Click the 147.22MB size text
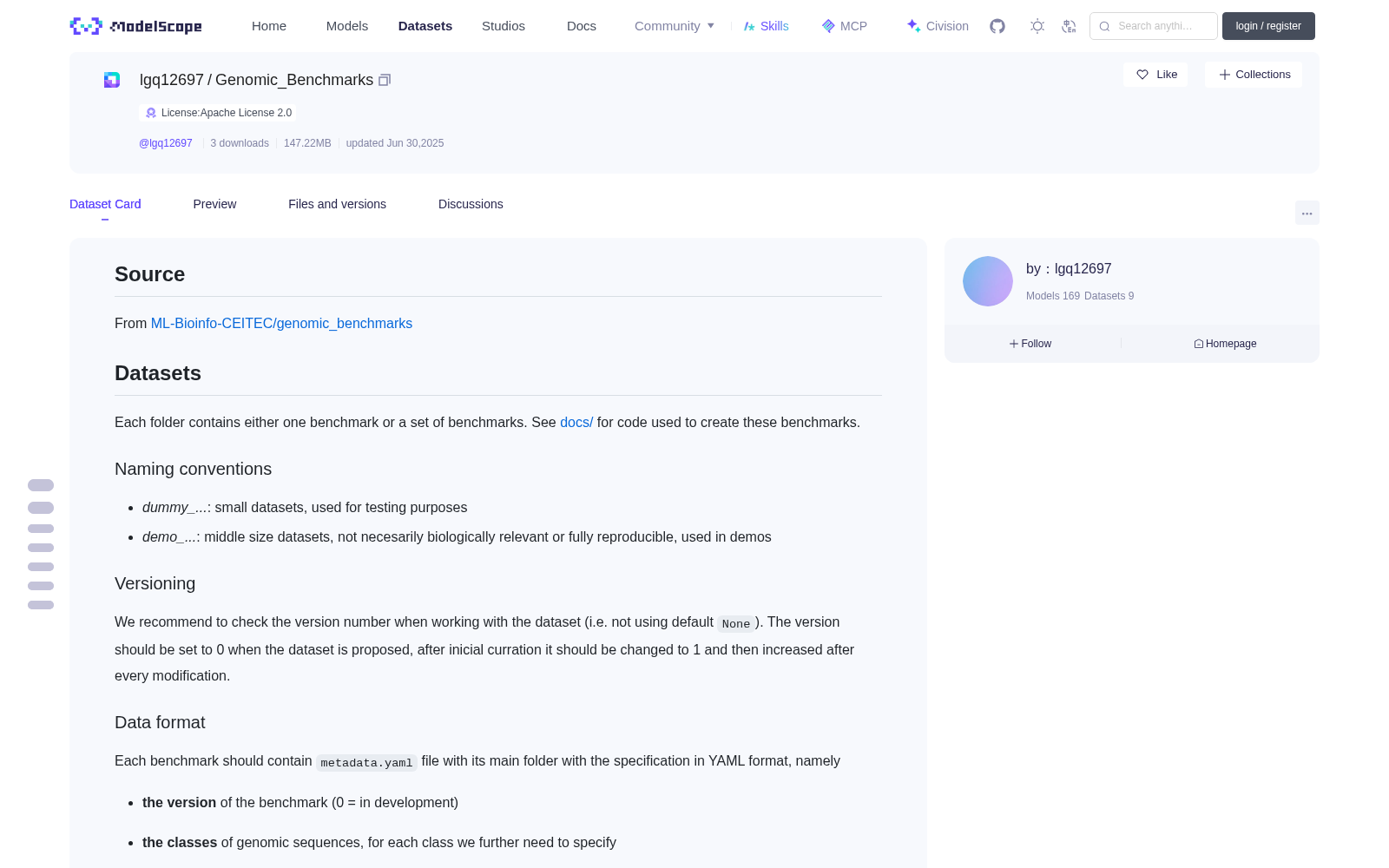 [x=307, y=143]
